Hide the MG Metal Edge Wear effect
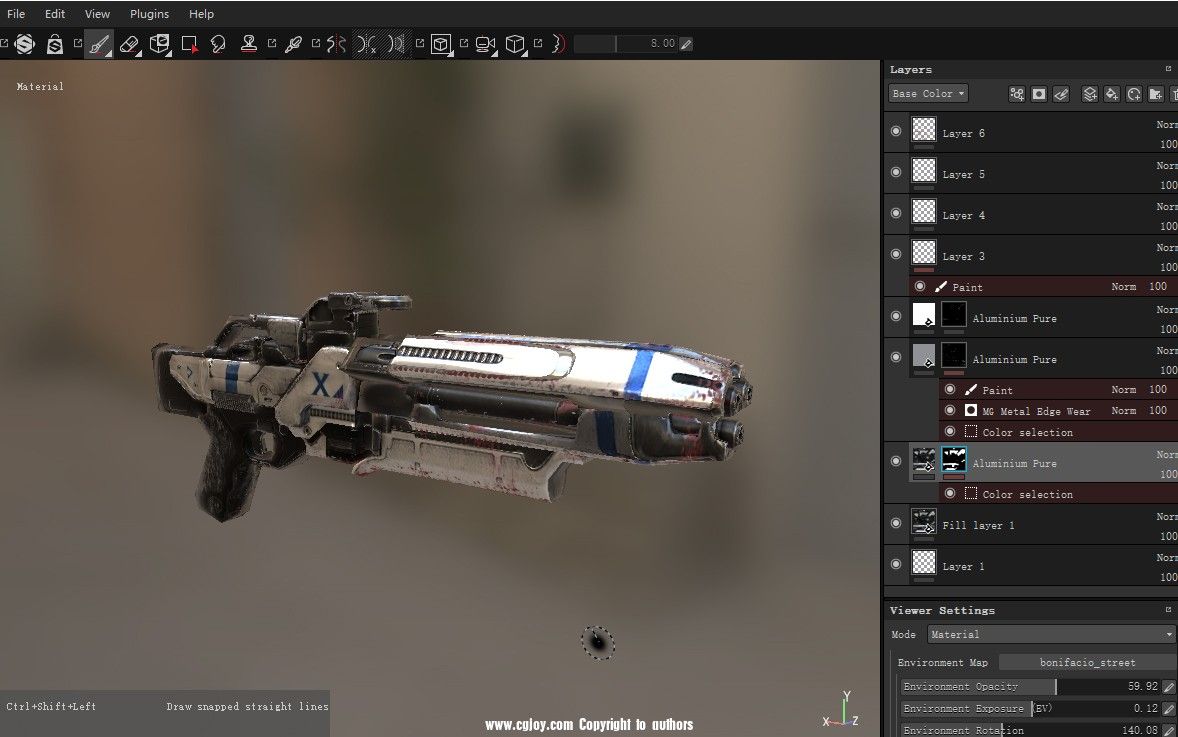This screenshot has width=1178, height=737. point(950,410)
